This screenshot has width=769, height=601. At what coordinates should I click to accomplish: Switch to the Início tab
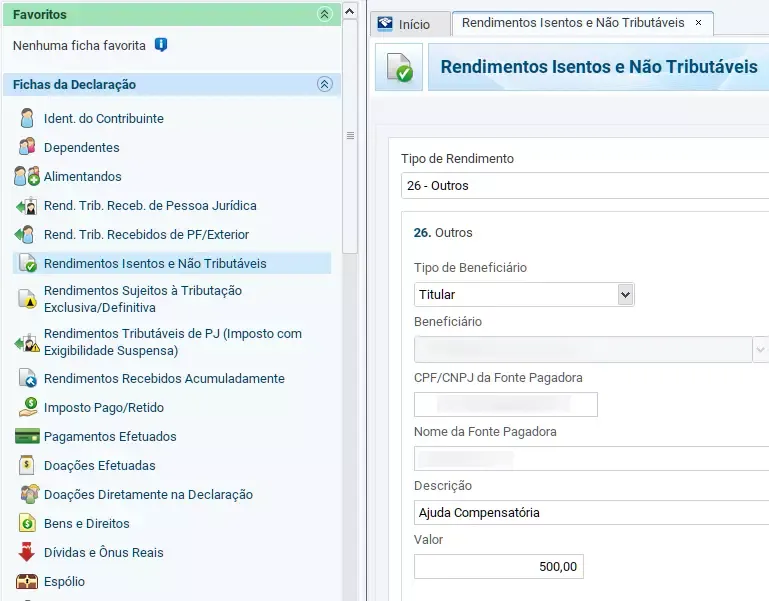410,24
